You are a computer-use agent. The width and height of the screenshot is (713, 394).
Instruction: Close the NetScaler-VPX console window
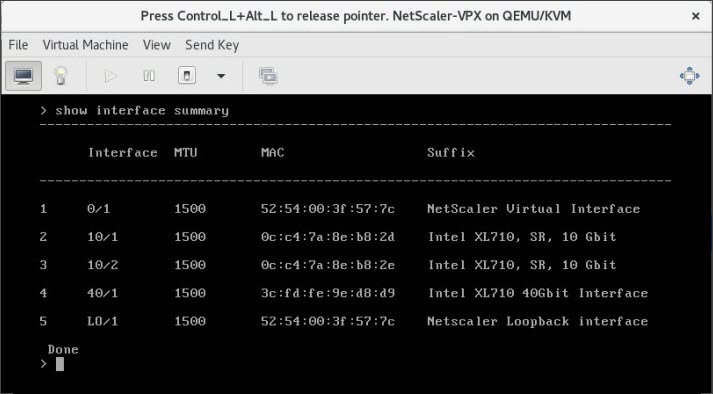click(x=695, y=16)
